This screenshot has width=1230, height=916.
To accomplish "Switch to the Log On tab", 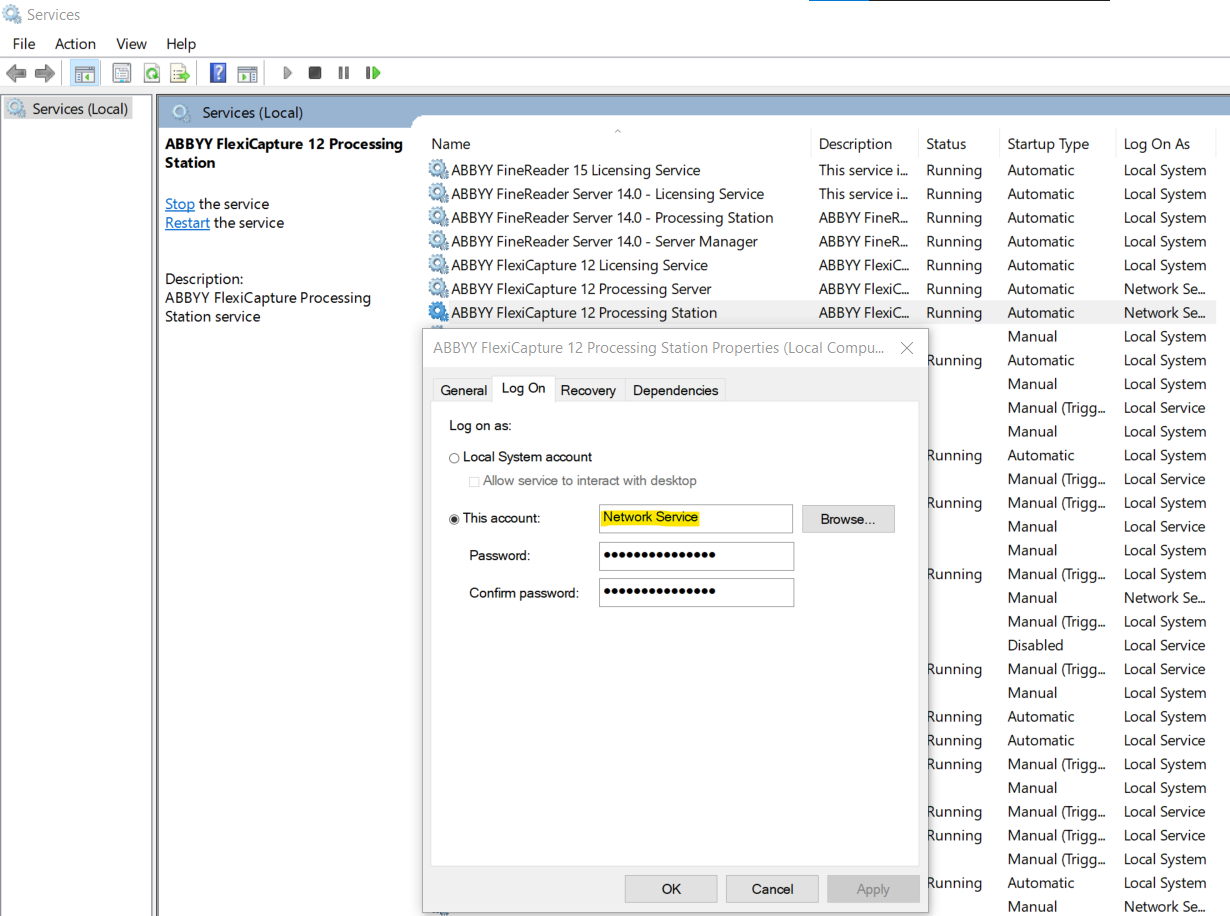I will coord(523,388).
